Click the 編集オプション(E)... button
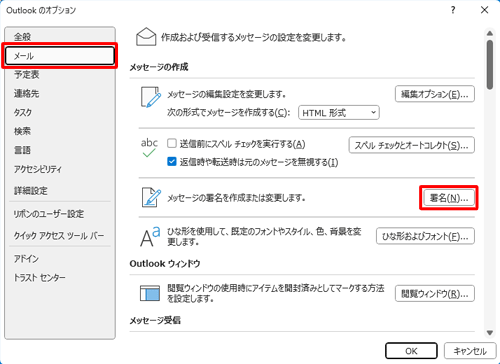500x364 pixels. 435,94
